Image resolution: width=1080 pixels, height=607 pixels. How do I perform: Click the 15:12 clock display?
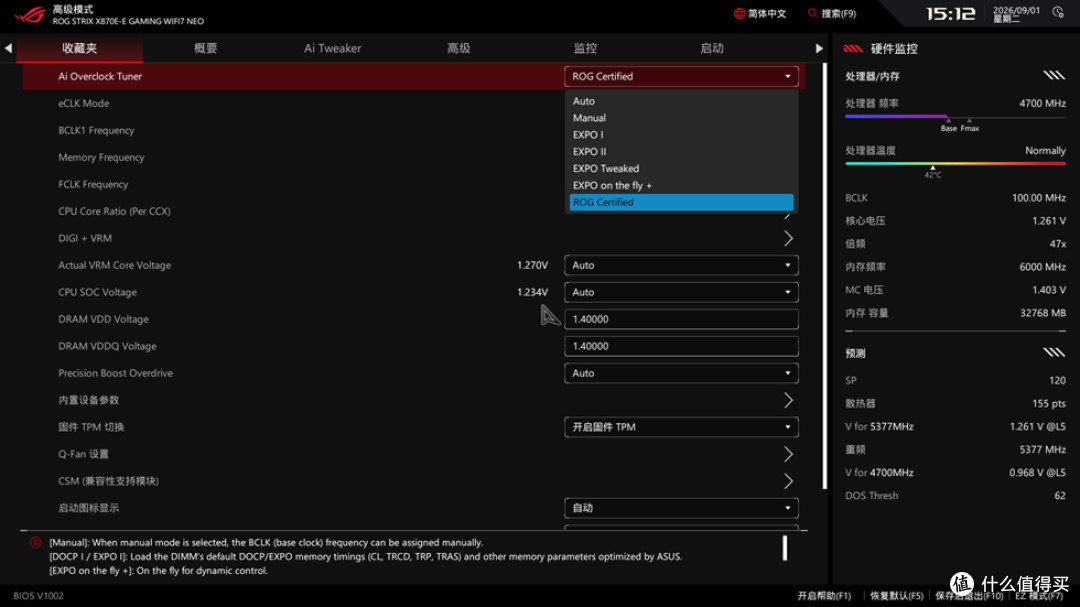[x=951, y=14]
